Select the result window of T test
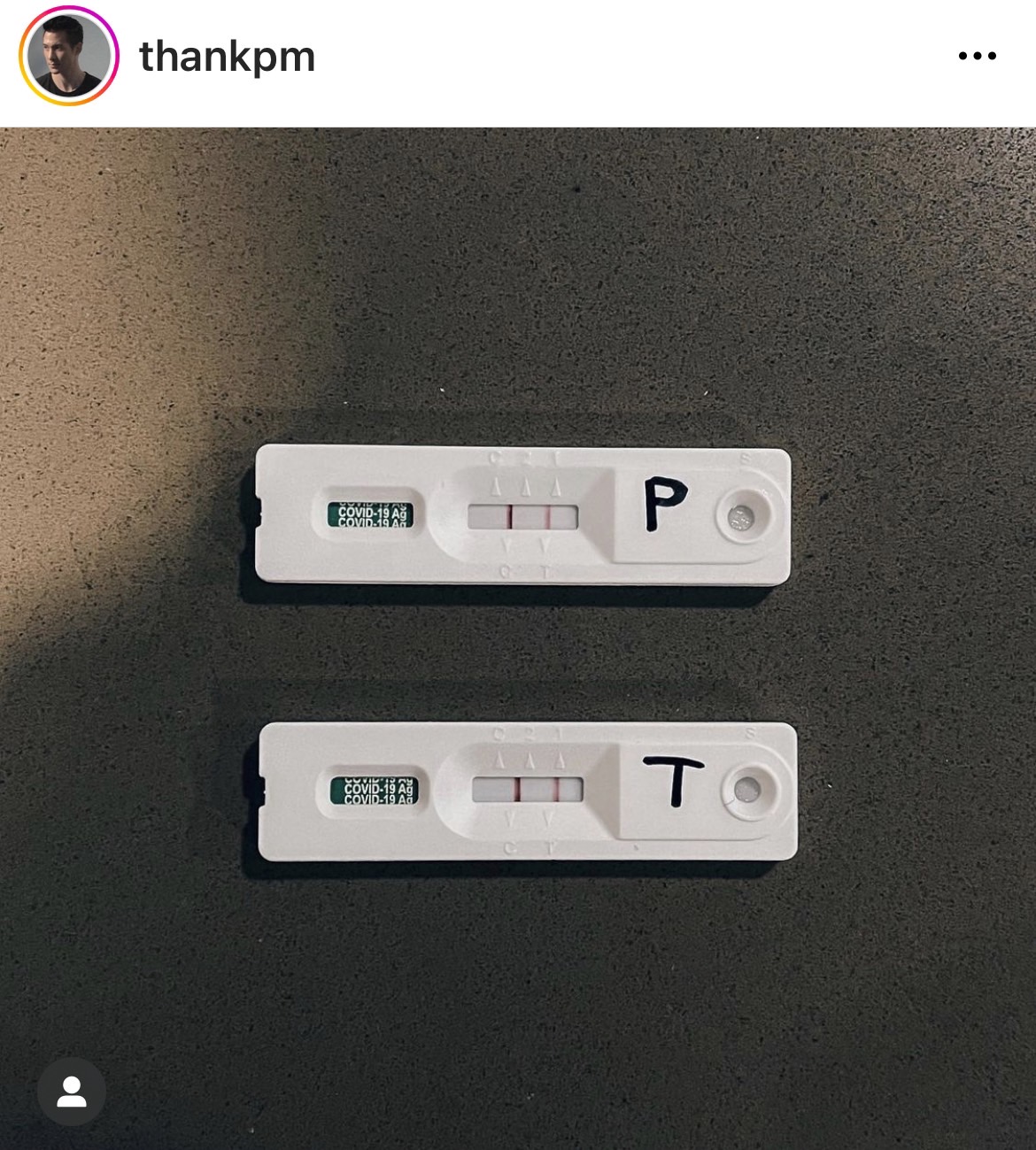Viewport: 1036px width, 1150px height. pos(528,789)
